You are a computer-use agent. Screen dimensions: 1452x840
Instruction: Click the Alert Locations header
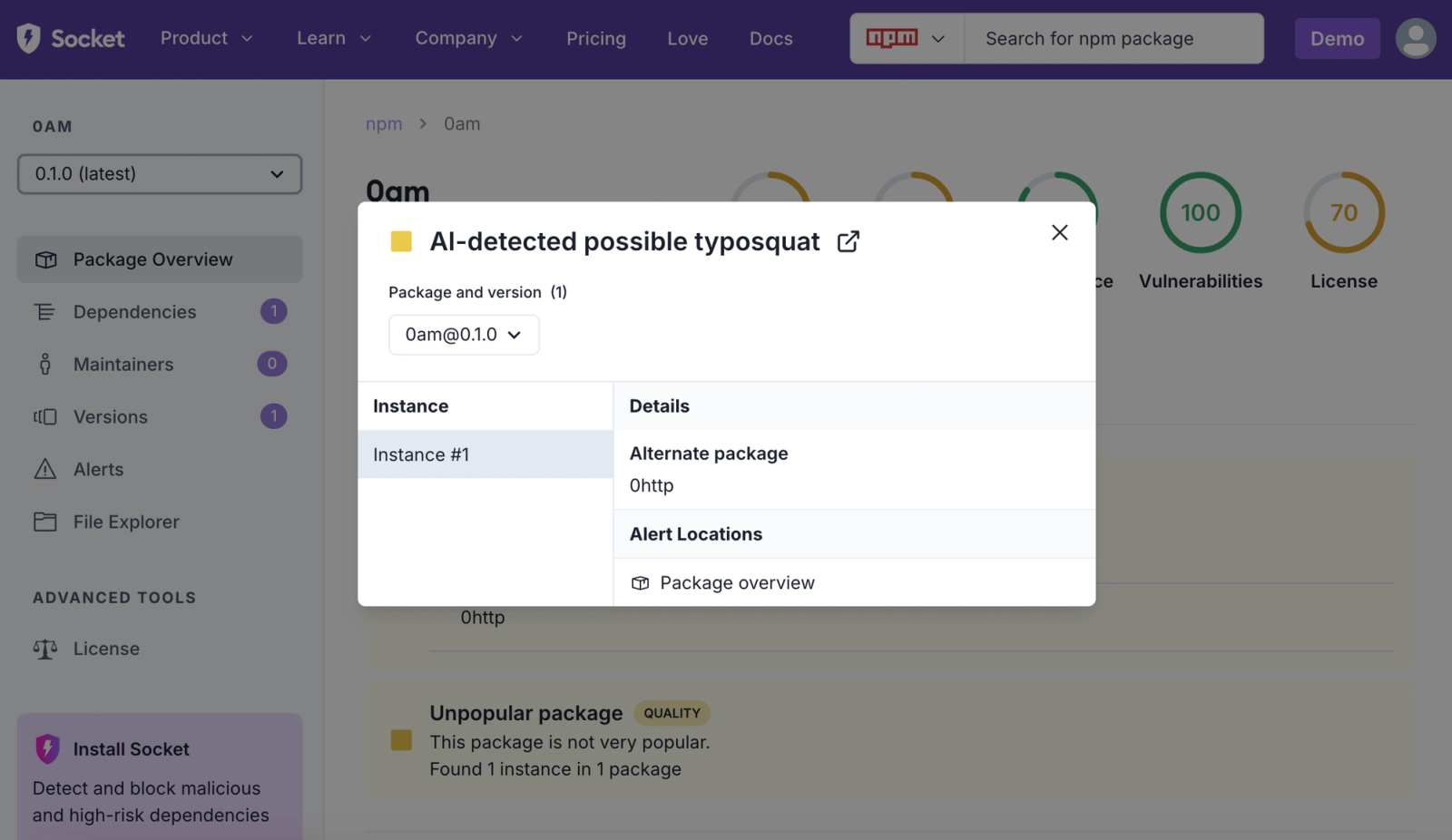pyautogui.click(x=696, y=534)
